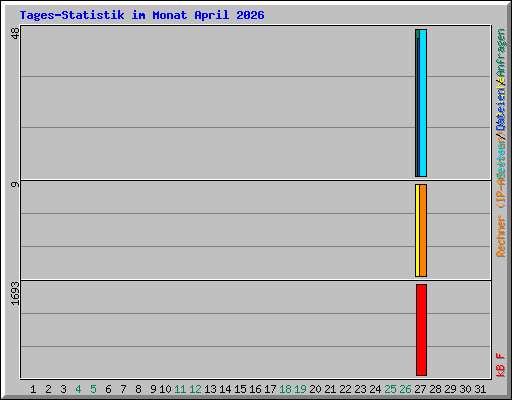The height and width of the screenshot is (400, 512).
Task: Click the red KB bar for day 27
Action: pyautogui.click(x=421, y=330)
